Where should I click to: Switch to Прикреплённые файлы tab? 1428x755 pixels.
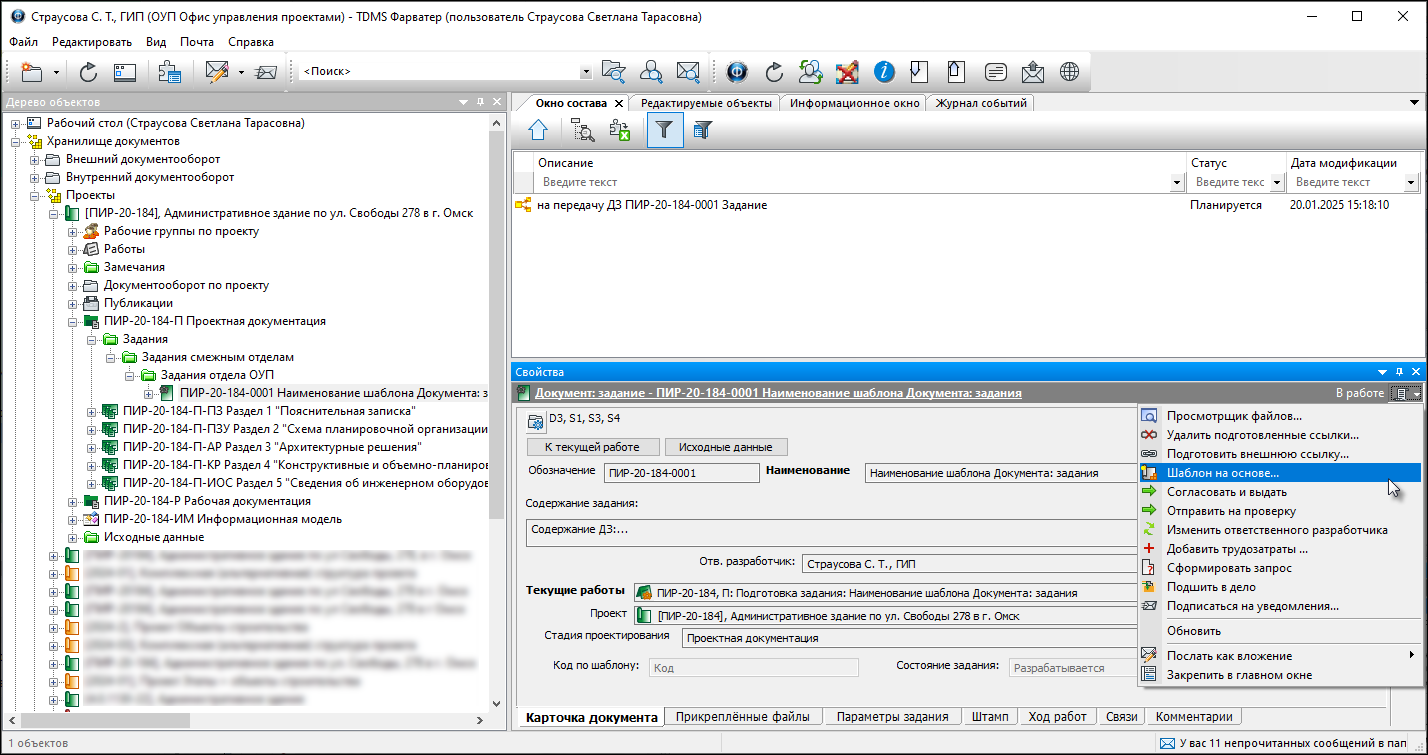click(x=743, y=716)
